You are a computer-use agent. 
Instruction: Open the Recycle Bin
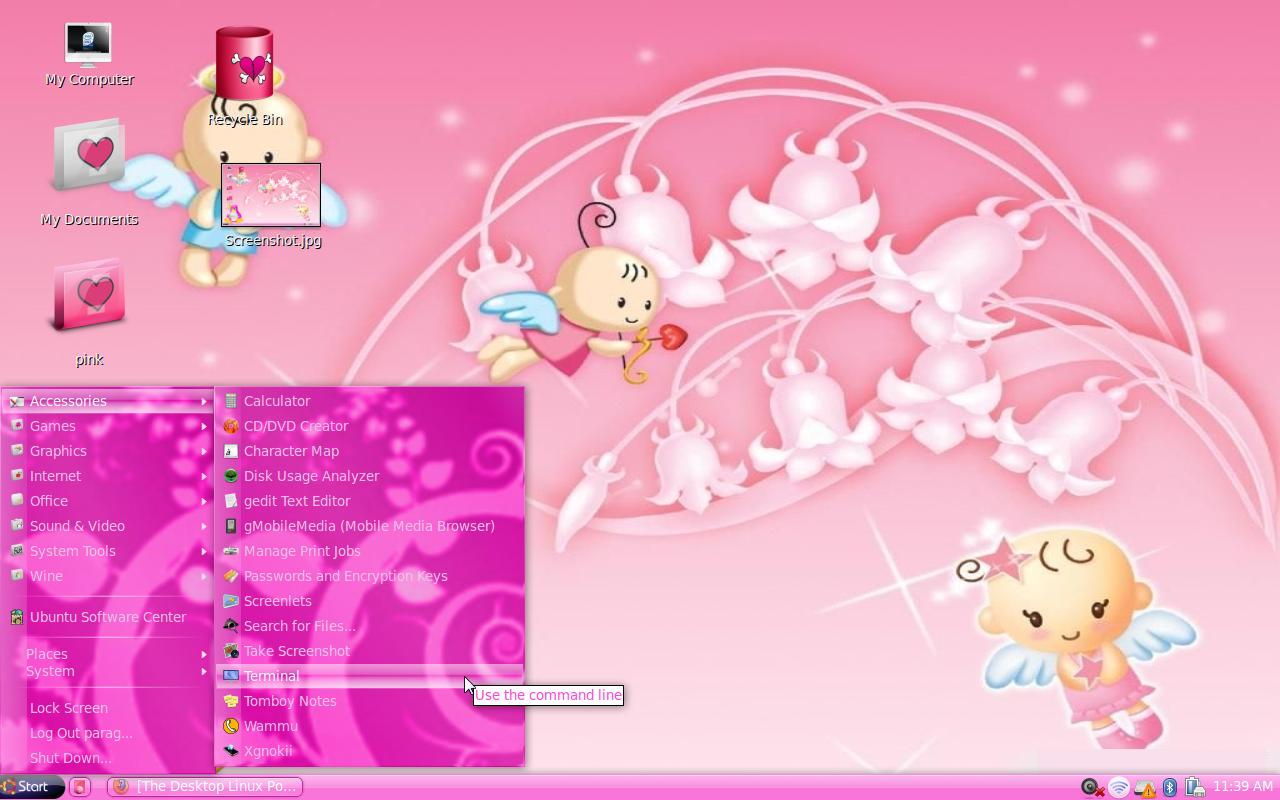click(245, 60)
